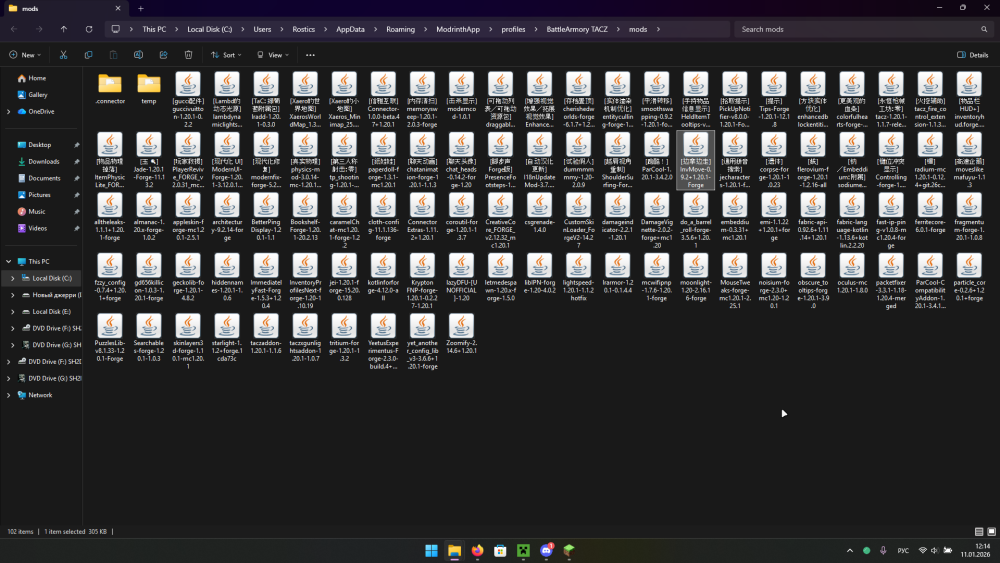Viewport: 1000px width, 563px height.
Task: Expand Local Disk (E:) in navigation tree
Action: pyautogui.click(x=12, y=312)
